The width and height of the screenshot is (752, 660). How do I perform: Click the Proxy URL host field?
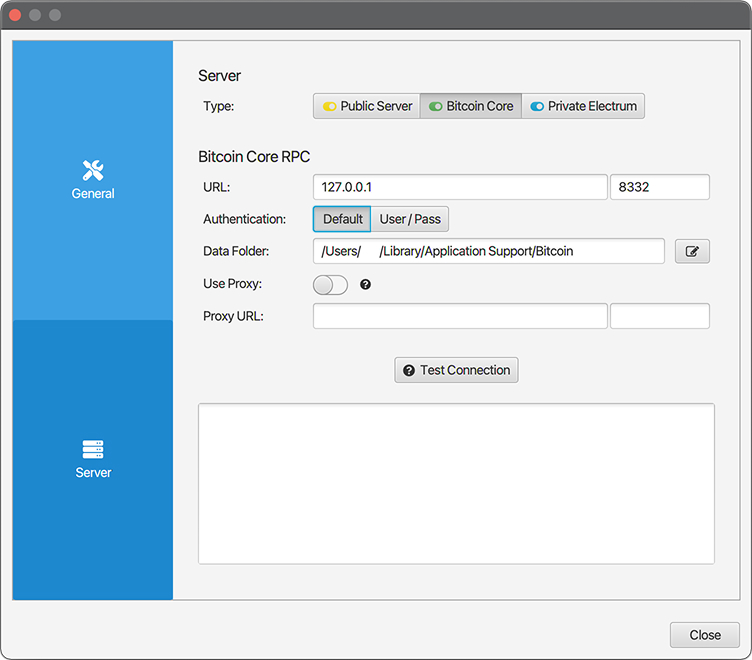point(460,316)
